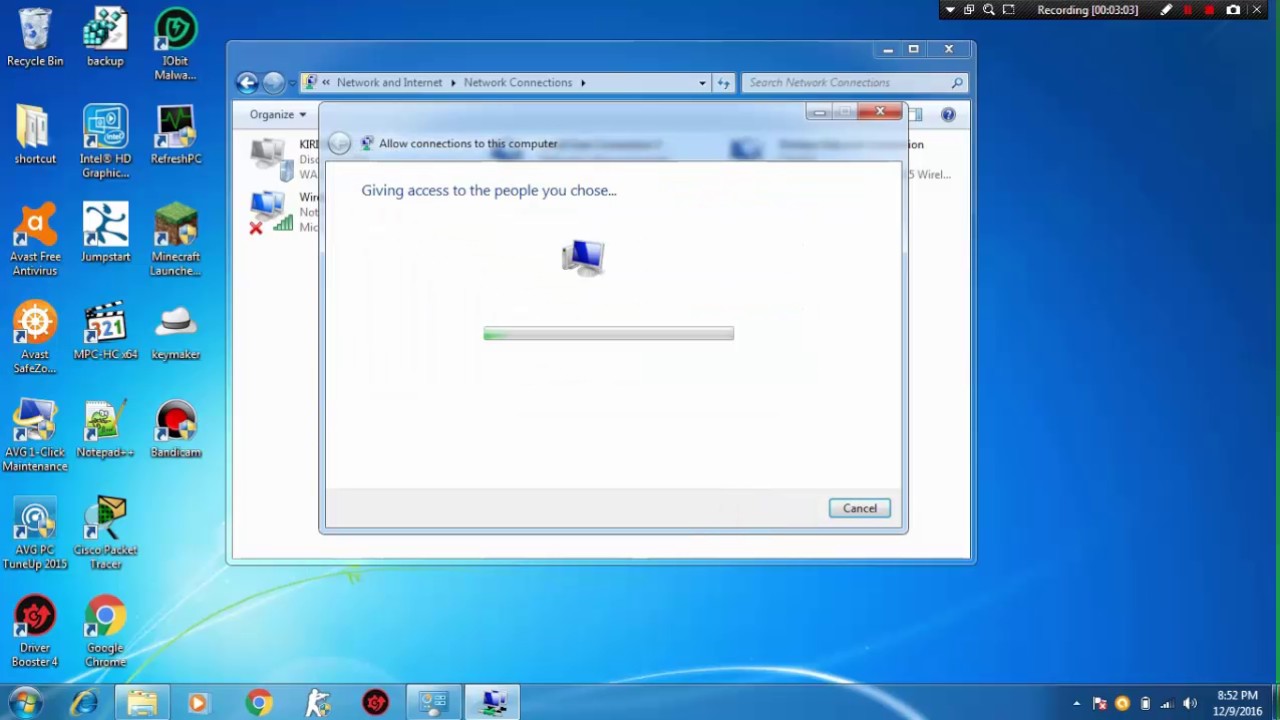
Task: Click the Bandicam pencil draw icon
Action: pyautogui.click(x=1166, y=10)
